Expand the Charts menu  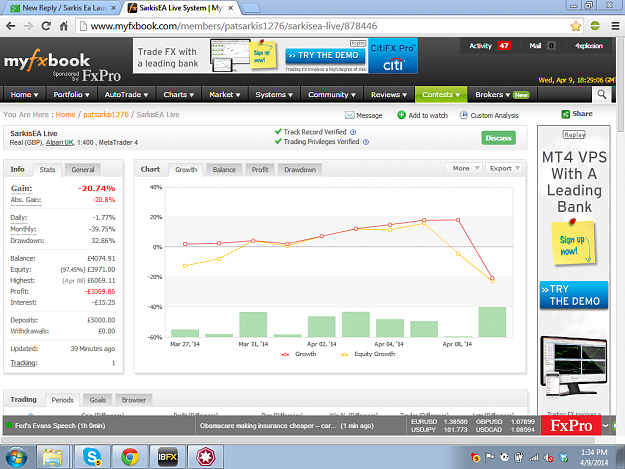(179, 94)
